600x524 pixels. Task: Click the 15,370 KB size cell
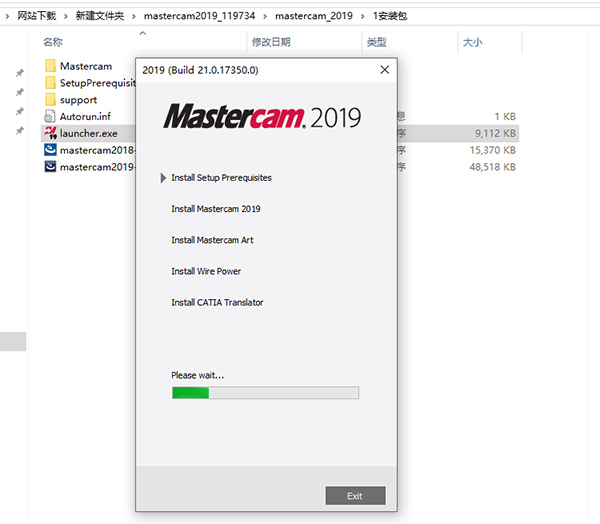(492, 150)
